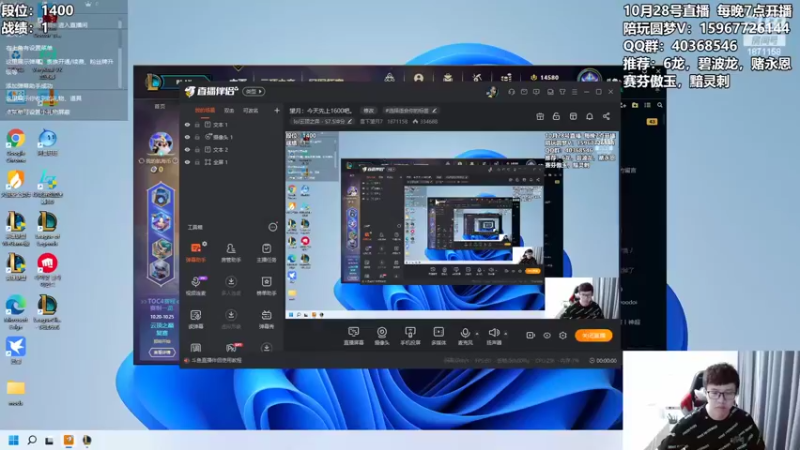Start recording with camcorder icon
Image resolution: width=800 pixels, height=450 pixels.
click(531, 335)
